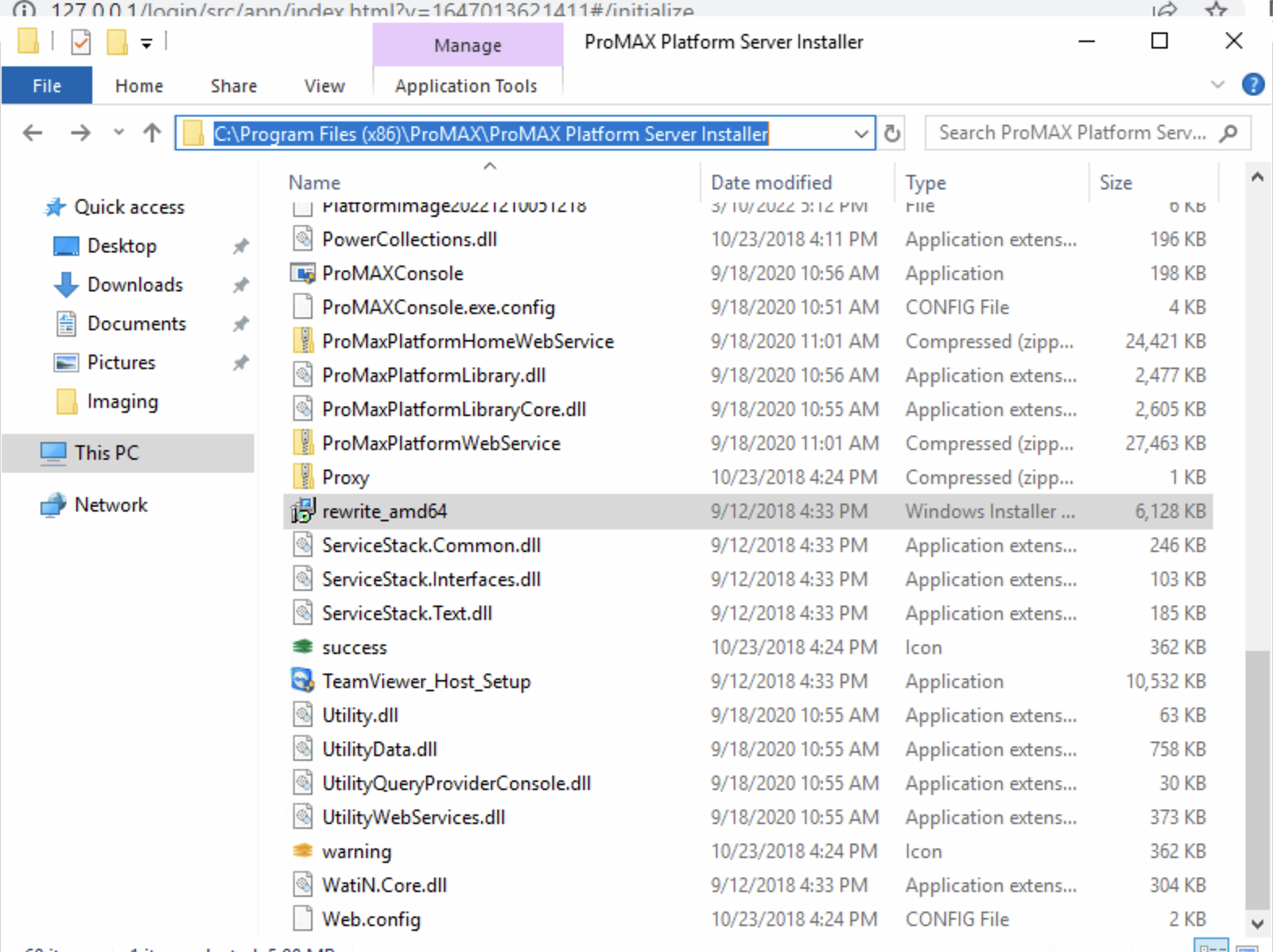The width and height of the screenshot is (1273, 952).
Task: Open Explorer help icon
Action: 1253,84
